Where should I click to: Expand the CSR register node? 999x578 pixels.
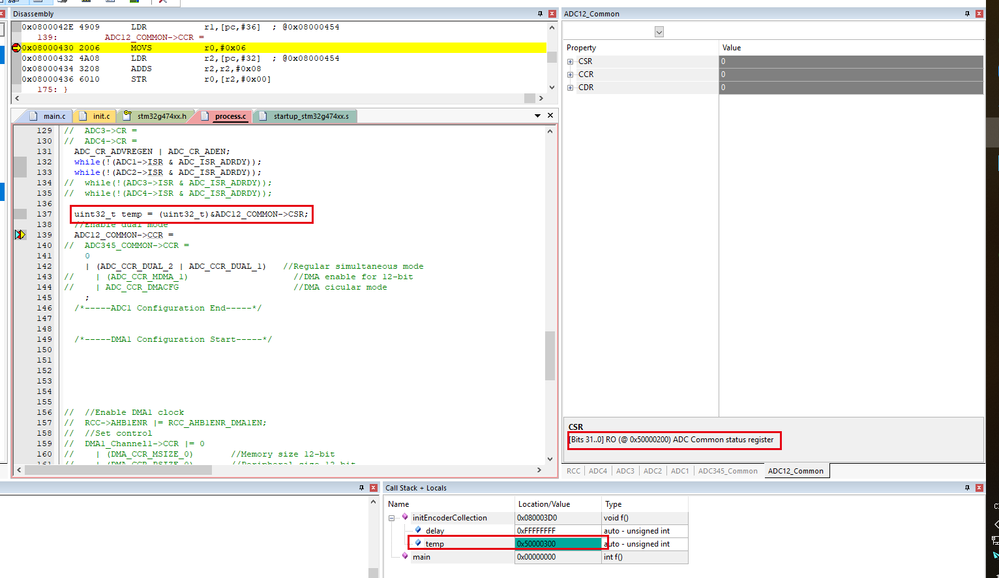570,62
